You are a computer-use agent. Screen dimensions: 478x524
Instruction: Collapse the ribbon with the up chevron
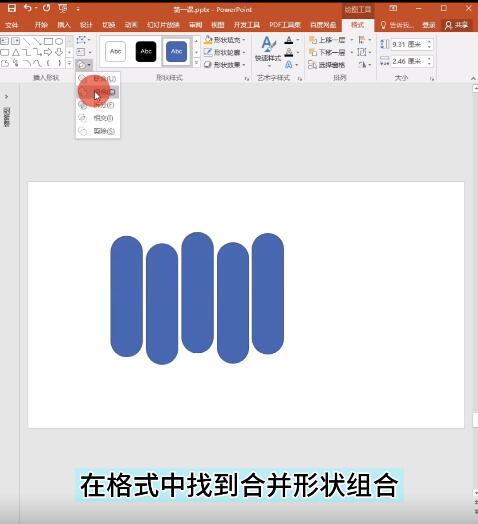point(473,78)
